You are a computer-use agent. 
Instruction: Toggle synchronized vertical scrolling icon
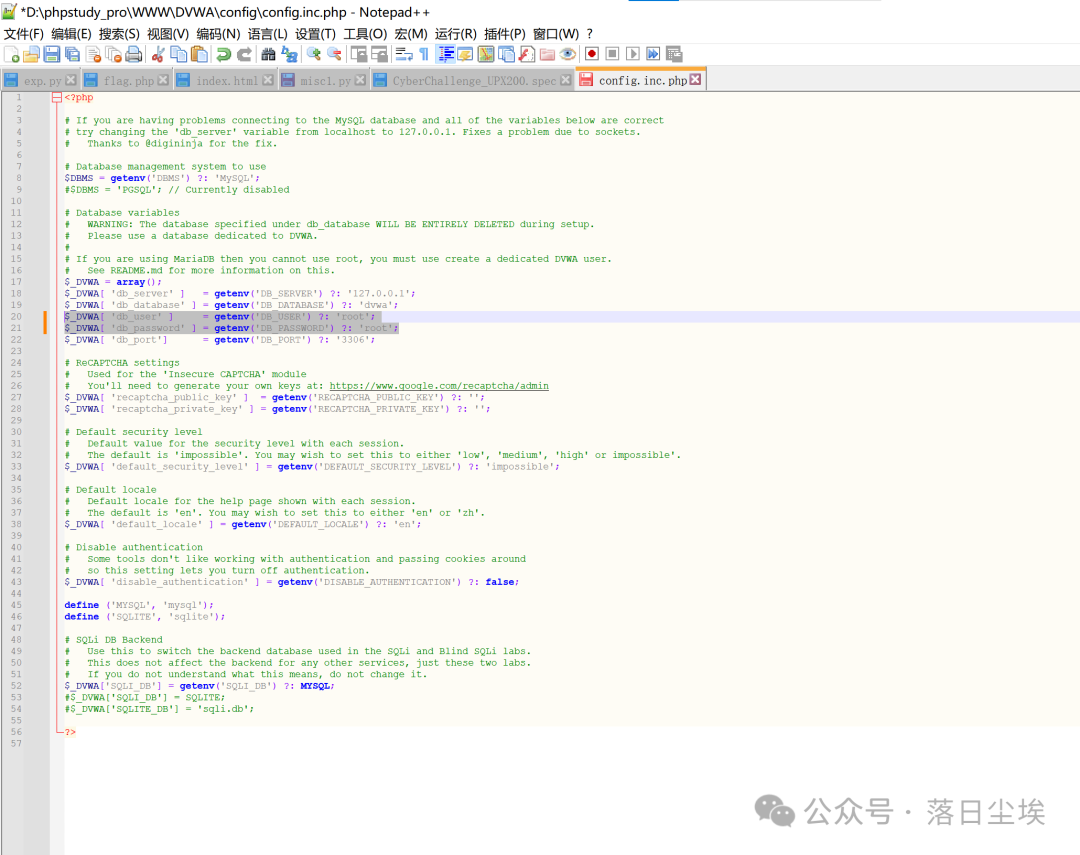(x=359, y=54)
